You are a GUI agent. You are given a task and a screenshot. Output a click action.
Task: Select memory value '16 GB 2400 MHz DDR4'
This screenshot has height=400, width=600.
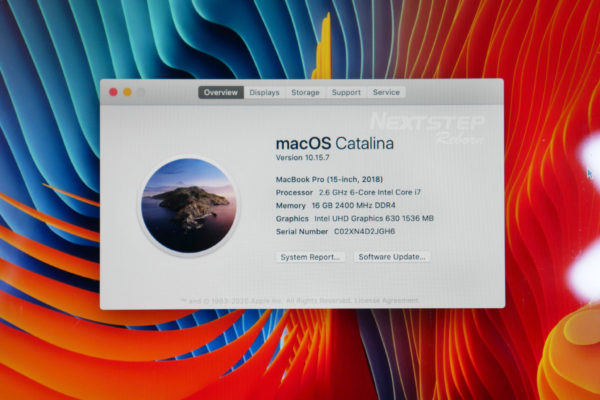pyautogui.click(x=354, y=205)
